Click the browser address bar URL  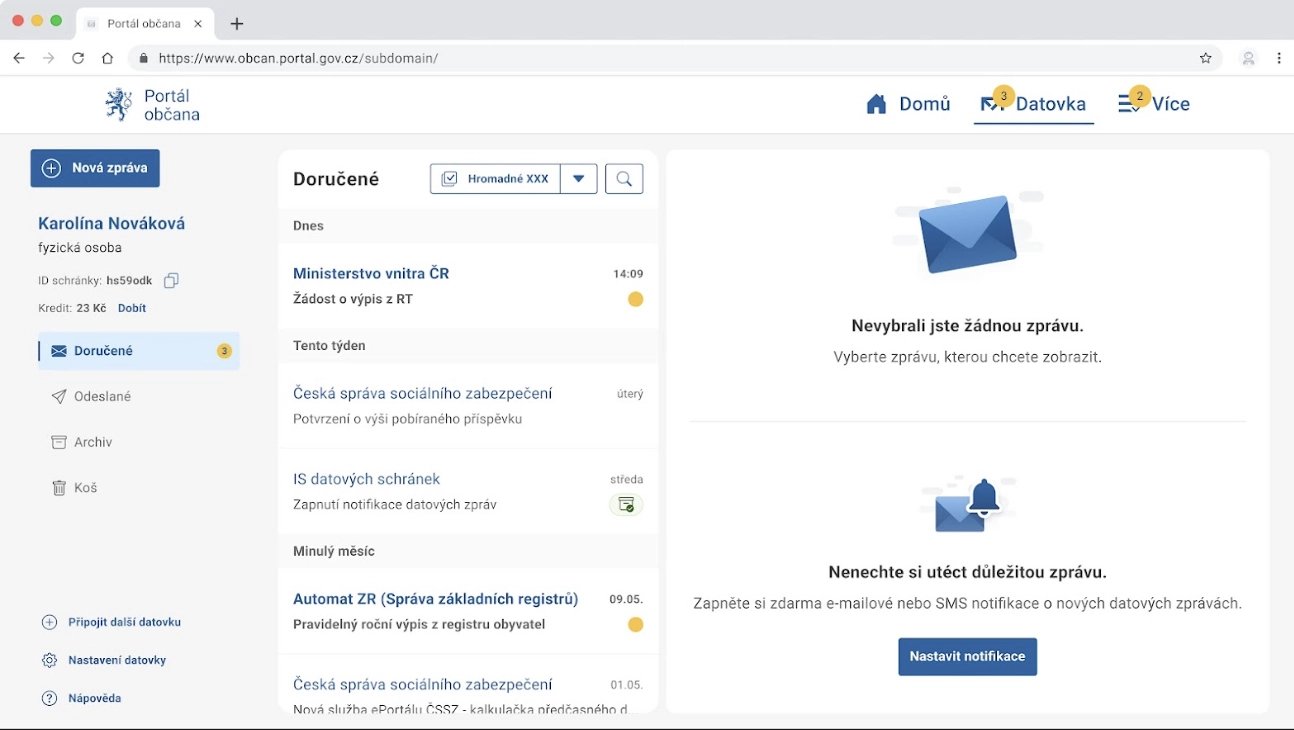[x=298, y=58]
